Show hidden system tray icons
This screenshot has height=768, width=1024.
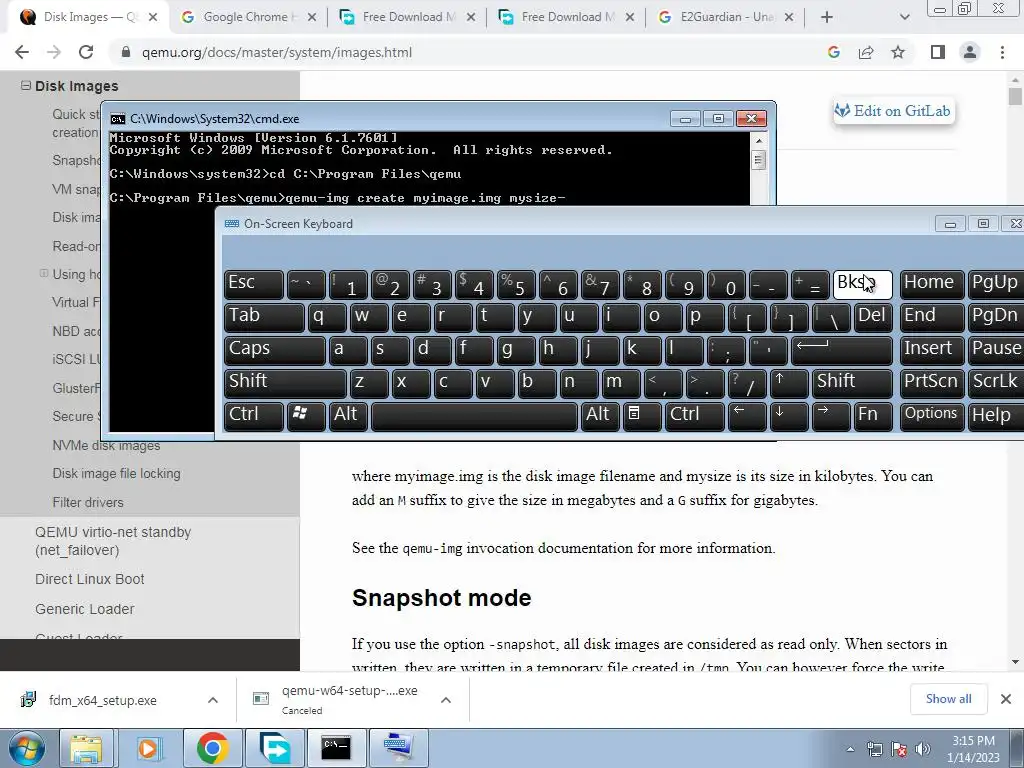click(x=850, y=750)
